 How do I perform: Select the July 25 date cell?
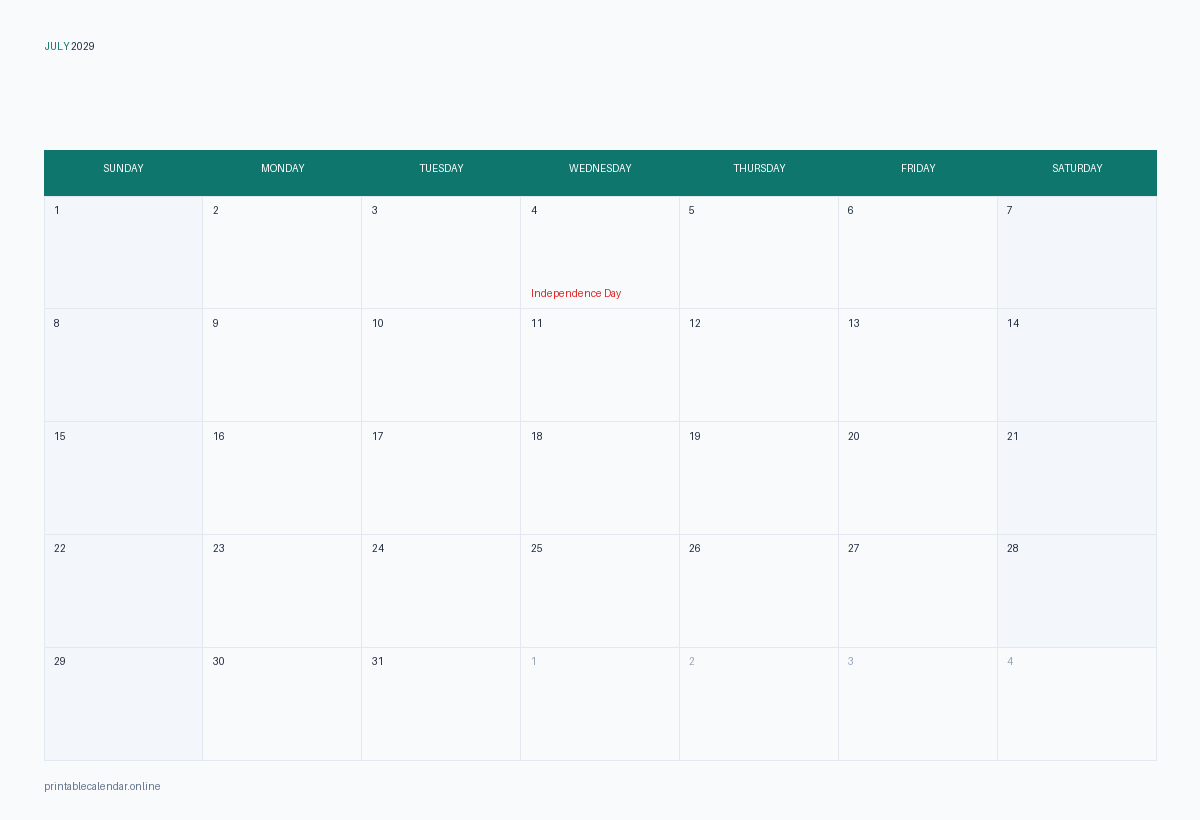click(600, 591)
